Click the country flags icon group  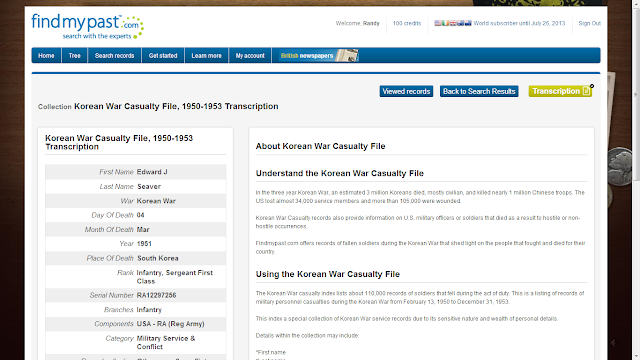click(x=453, y=23)
